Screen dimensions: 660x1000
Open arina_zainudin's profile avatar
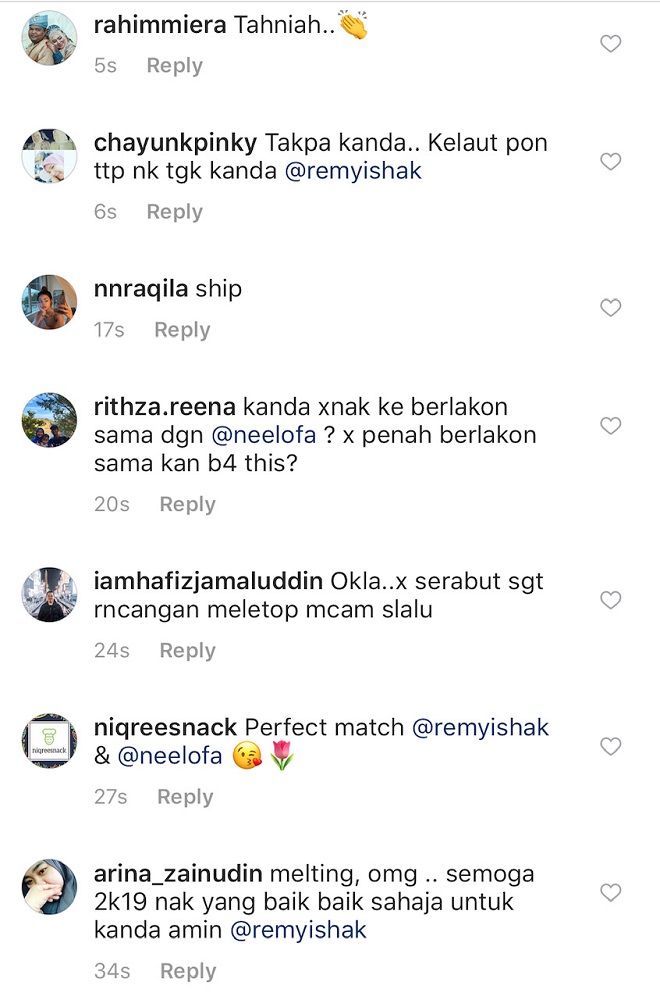tap(49, 887)
